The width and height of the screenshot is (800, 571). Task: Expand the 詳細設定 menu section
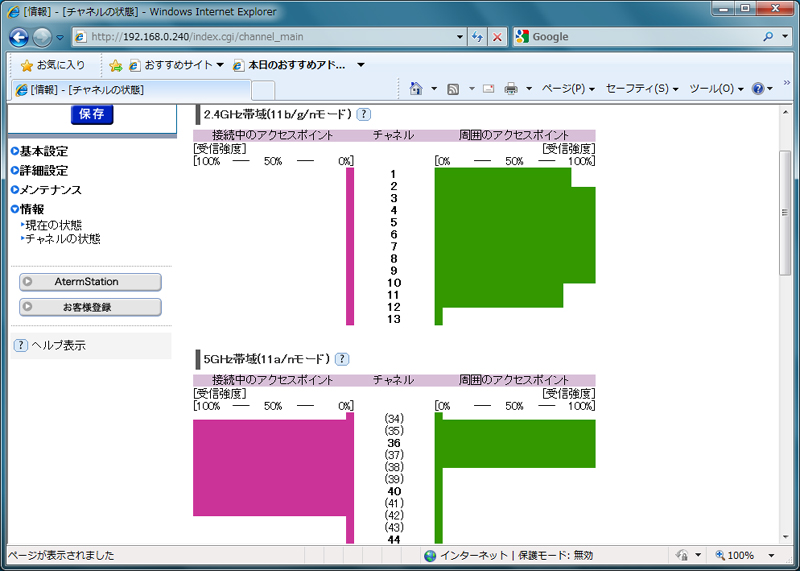[40, 170]
